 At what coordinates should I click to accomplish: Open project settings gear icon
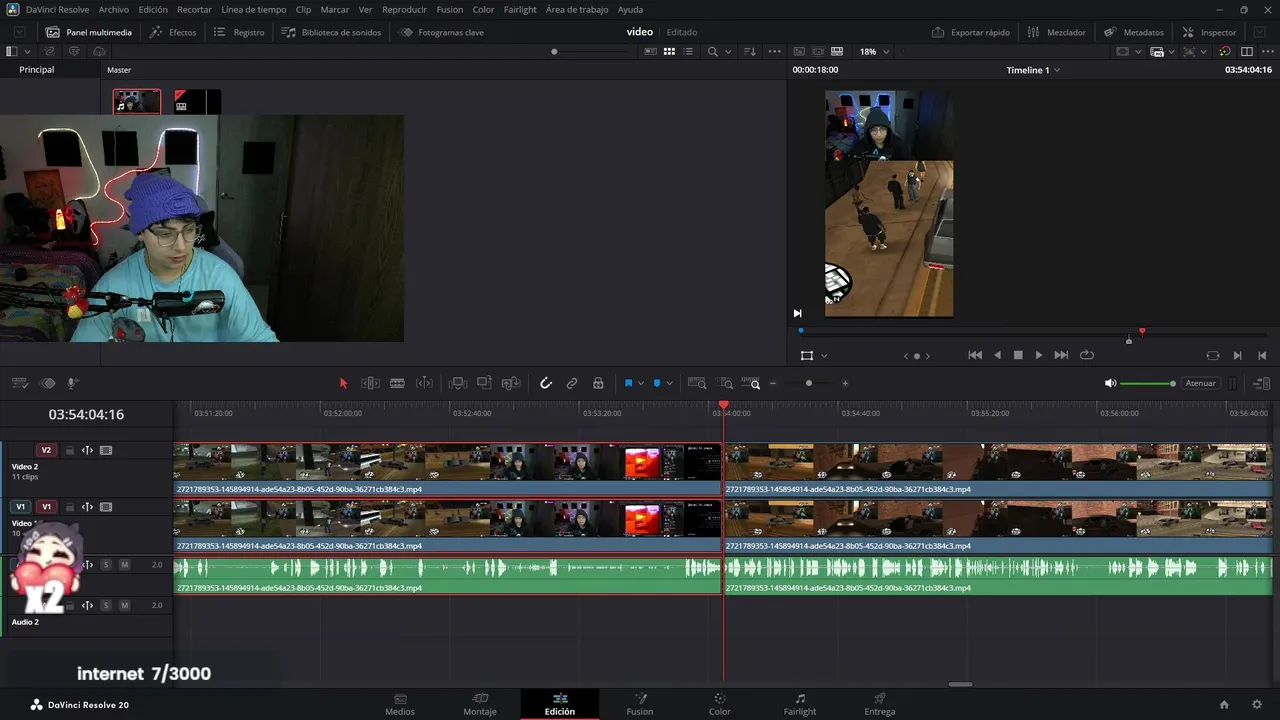(x=1257, y=704)
